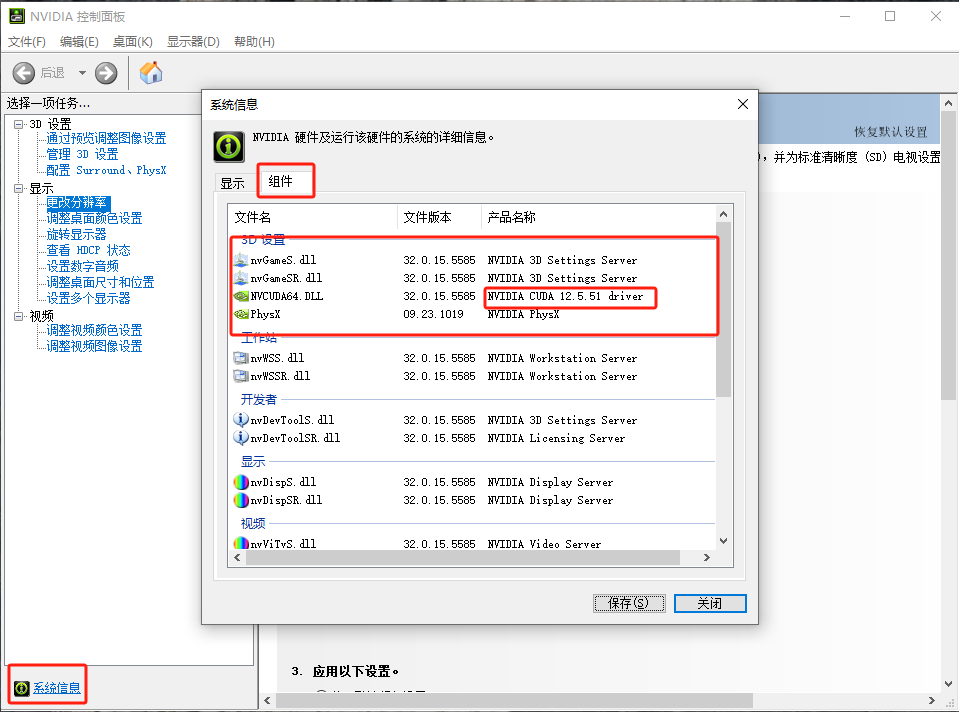
Task: Select 更改分辨率 in task tree
Action: pos(76,202)
